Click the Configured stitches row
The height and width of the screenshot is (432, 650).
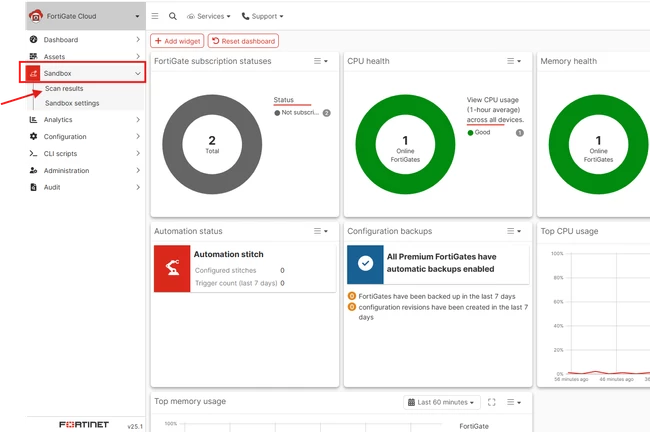pos(240,270)
